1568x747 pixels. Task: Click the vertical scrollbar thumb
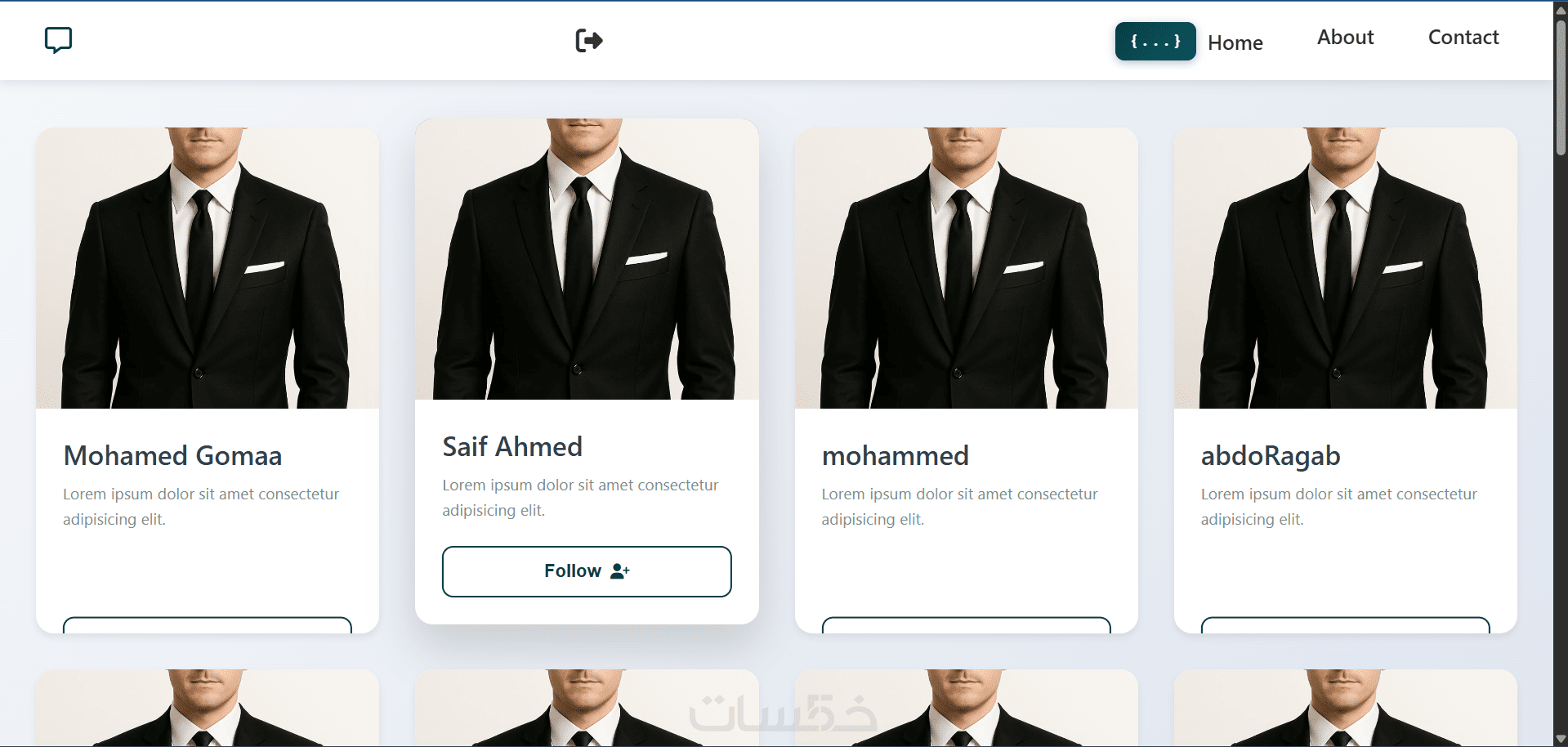1561,87
